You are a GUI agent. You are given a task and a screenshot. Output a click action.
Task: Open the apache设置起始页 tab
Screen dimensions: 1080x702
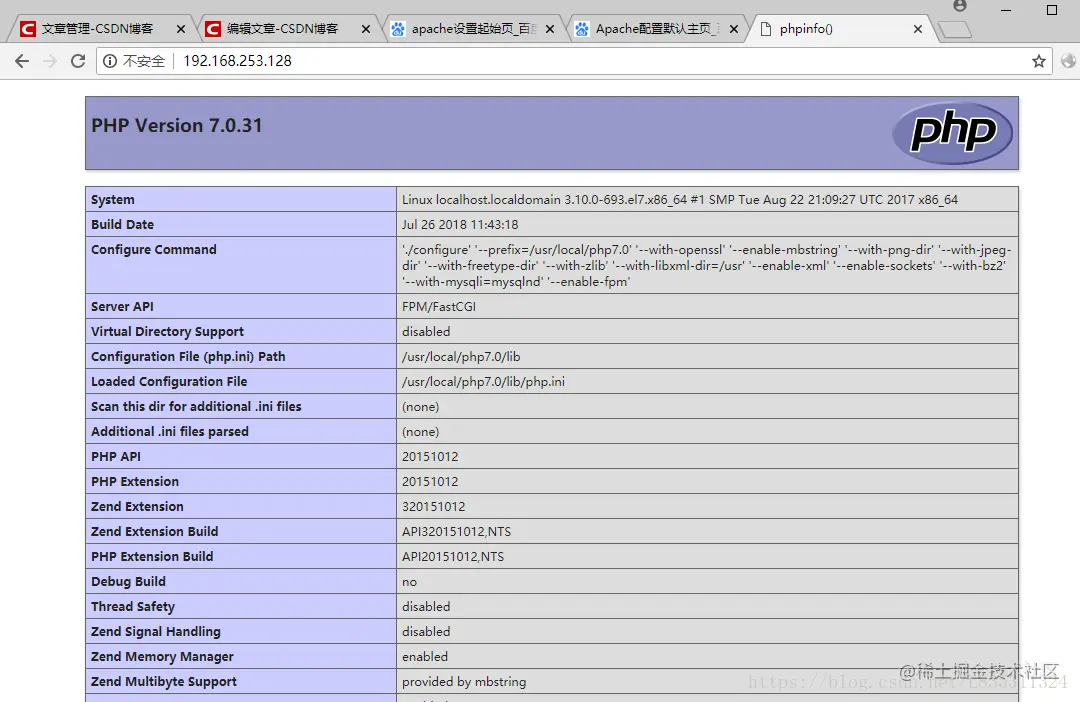click(x=474, y=29)
